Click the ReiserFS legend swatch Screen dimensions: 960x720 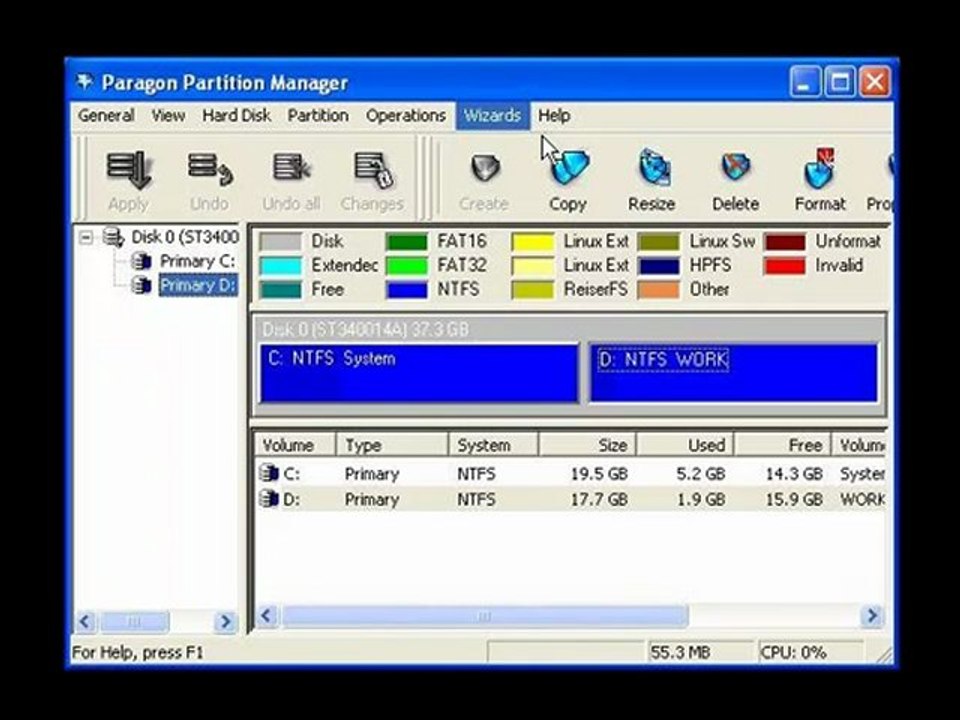533,290
